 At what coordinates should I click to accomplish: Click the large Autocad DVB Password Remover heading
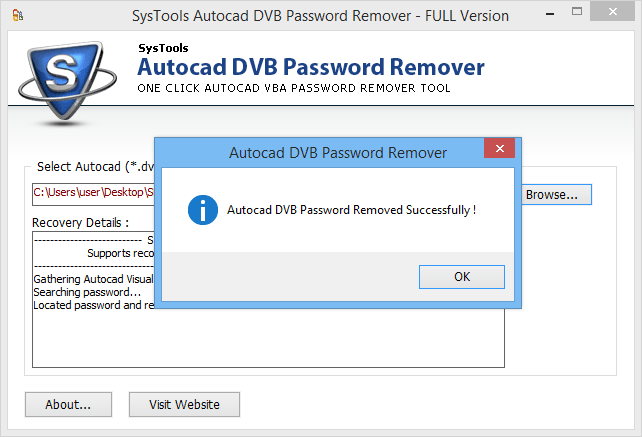point(310,68)
